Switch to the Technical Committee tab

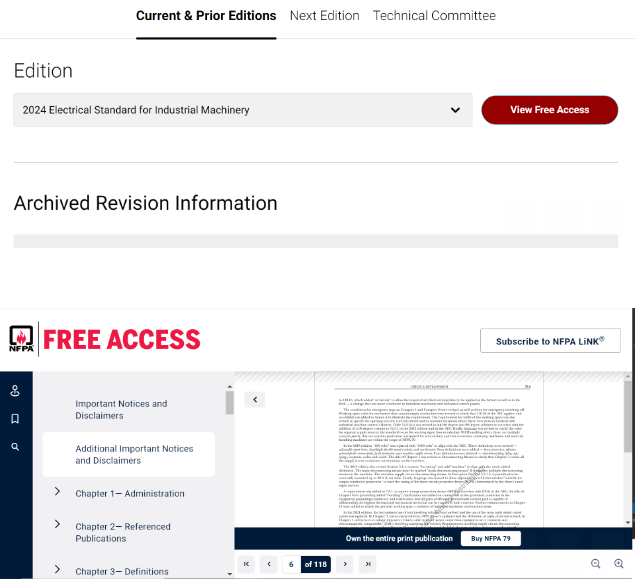pos(434,16)
